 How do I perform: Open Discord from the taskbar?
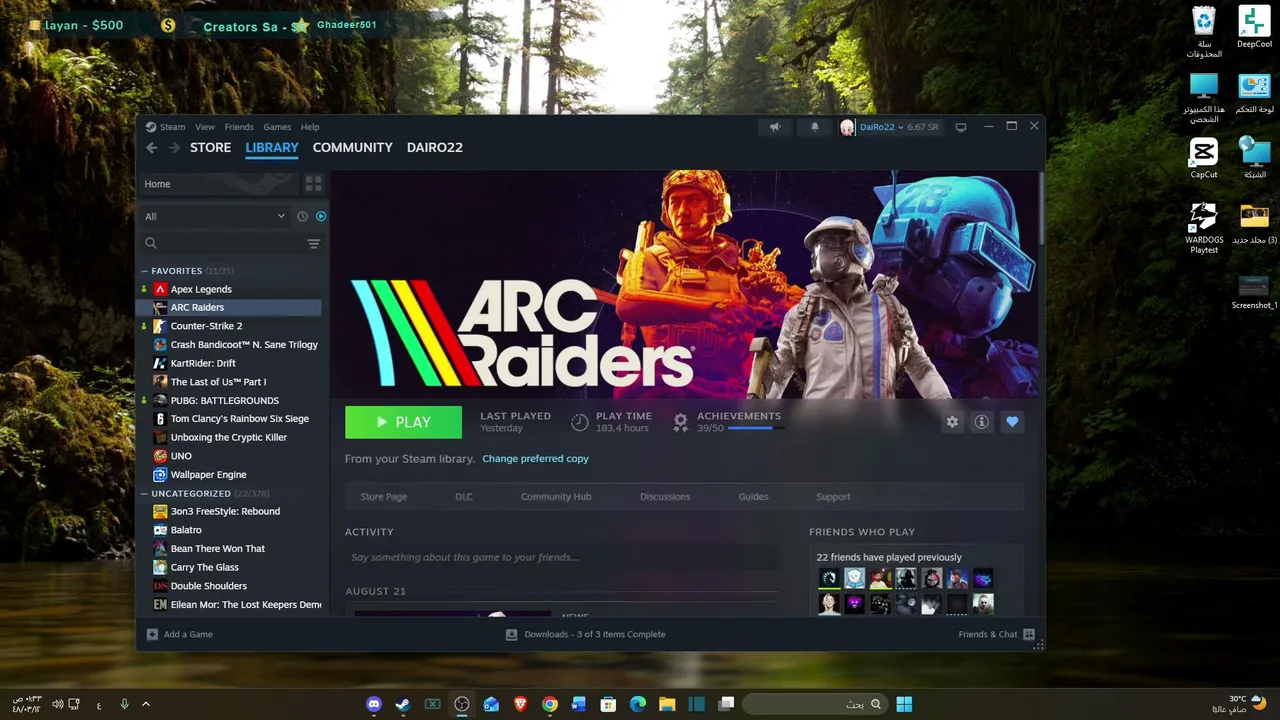tap(374, 704)
